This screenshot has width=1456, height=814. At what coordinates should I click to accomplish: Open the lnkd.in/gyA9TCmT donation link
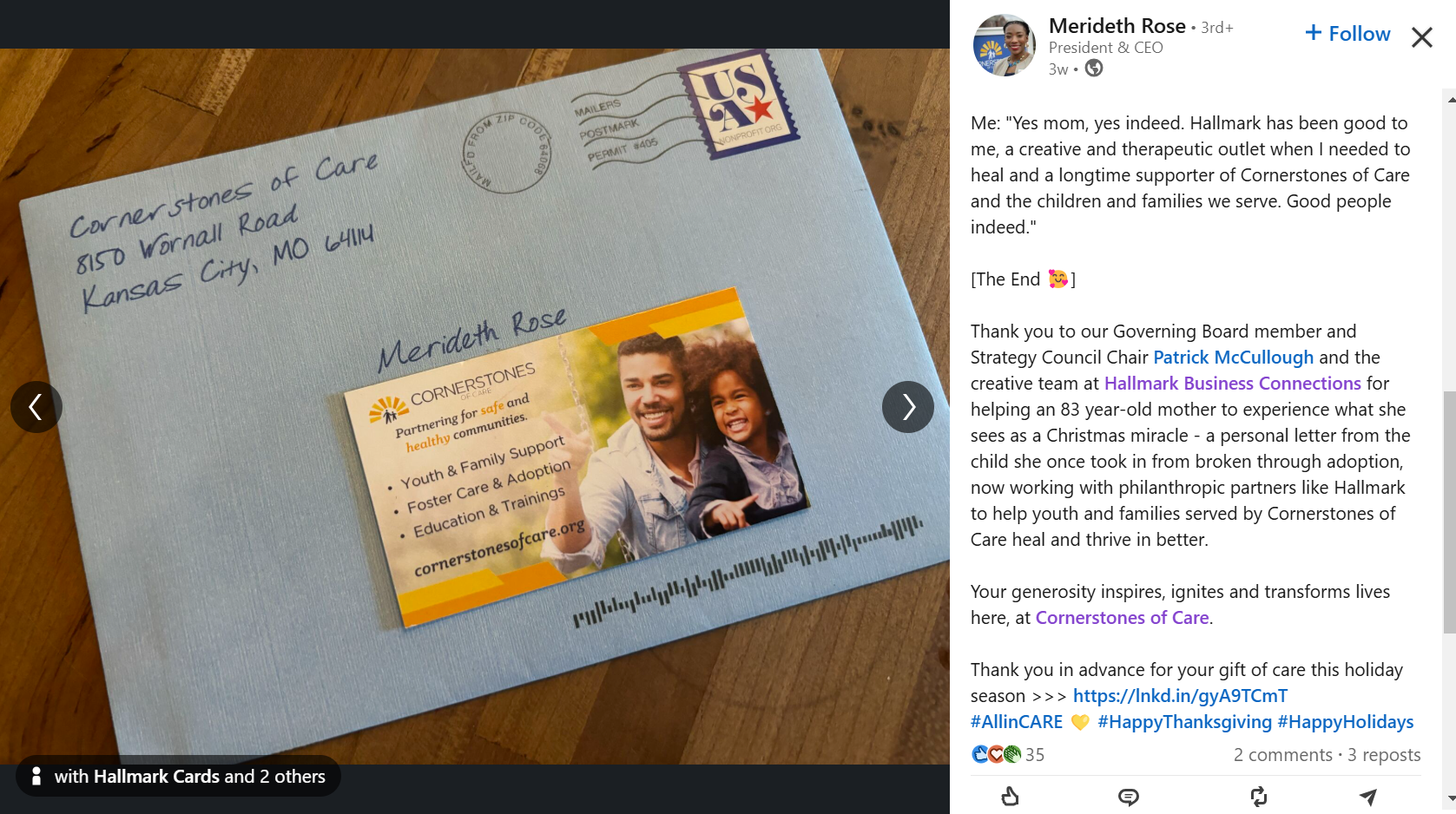(1180, 696)
